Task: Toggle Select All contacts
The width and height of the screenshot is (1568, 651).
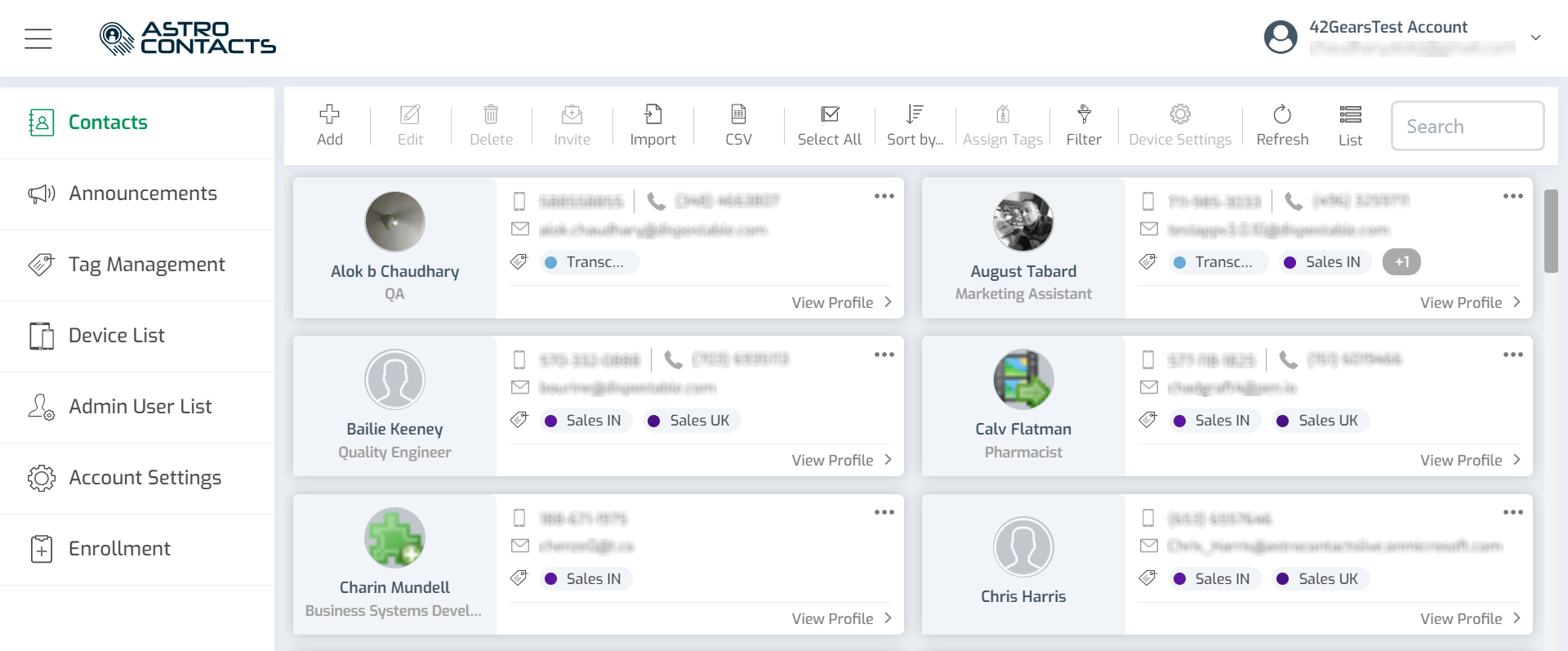Action: pyautogui.click(x=829, y=125)
